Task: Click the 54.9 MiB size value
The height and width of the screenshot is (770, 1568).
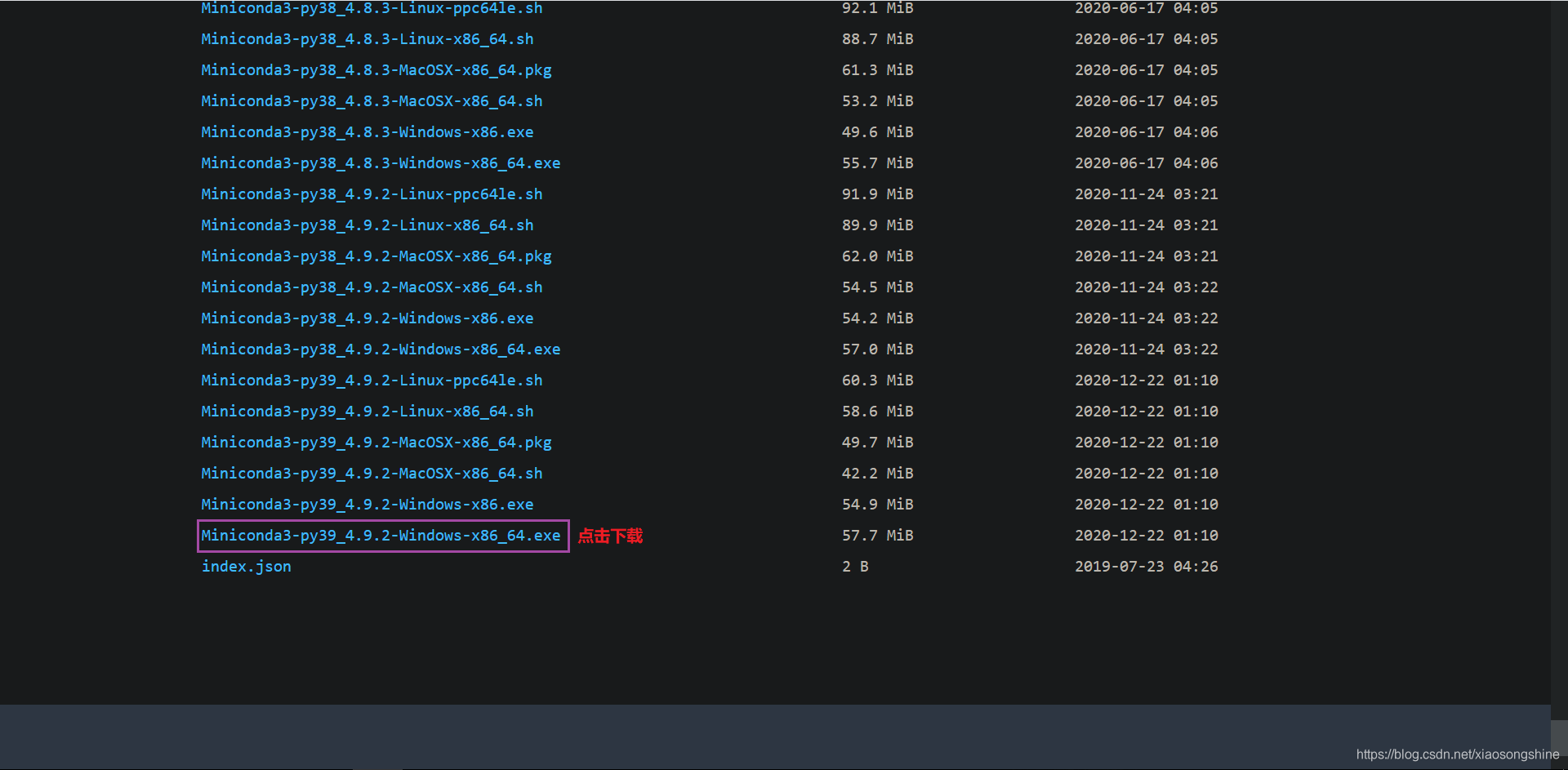Action: 878,505
